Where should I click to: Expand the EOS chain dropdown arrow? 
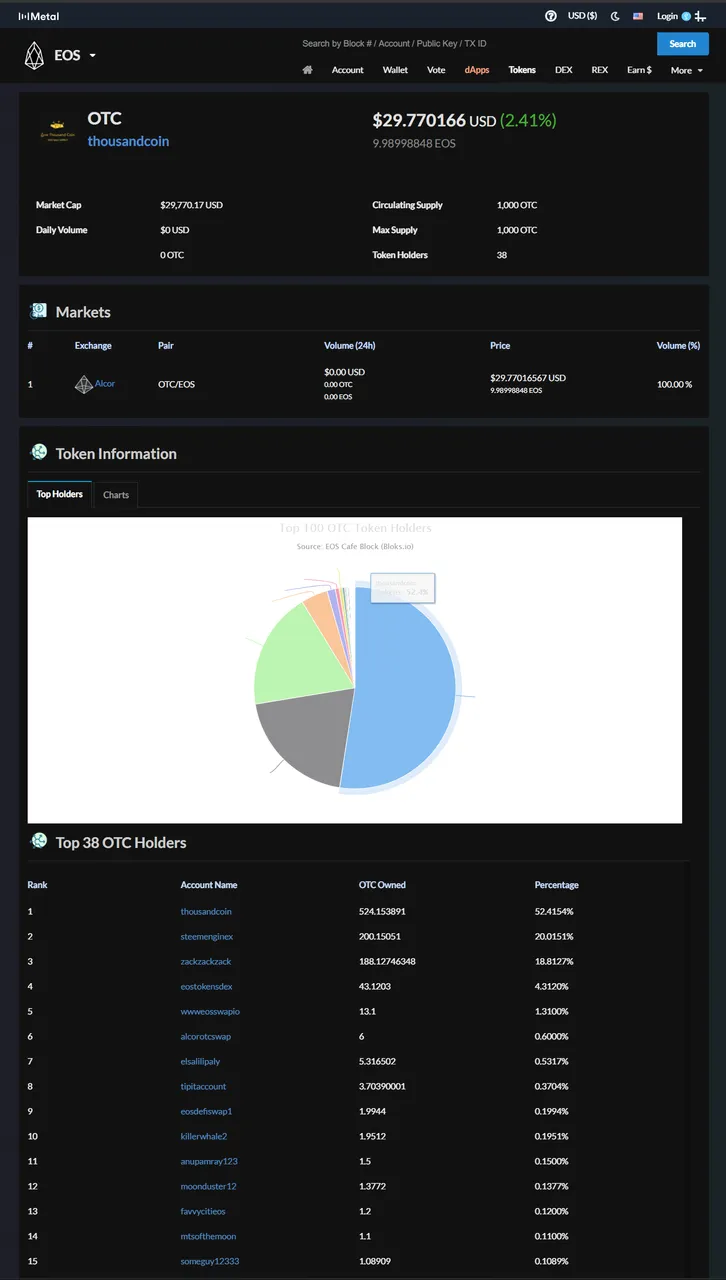92,56
